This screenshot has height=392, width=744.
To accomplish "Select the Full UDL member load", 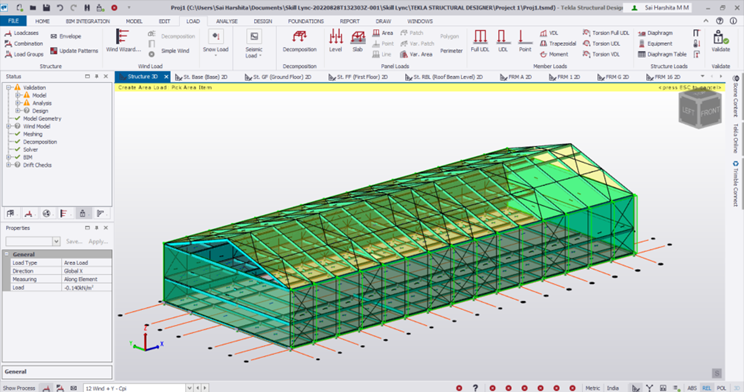I will coord(480,40).
